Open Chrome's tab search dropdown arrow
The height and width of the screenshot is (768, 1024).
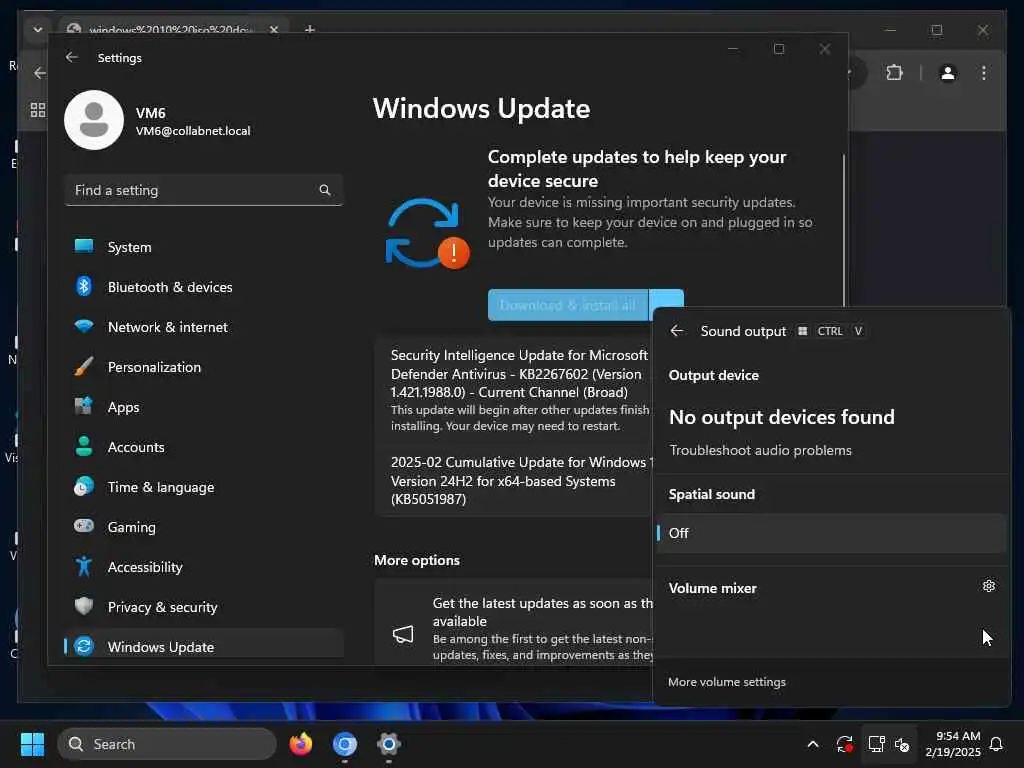[x=38, y=29]
